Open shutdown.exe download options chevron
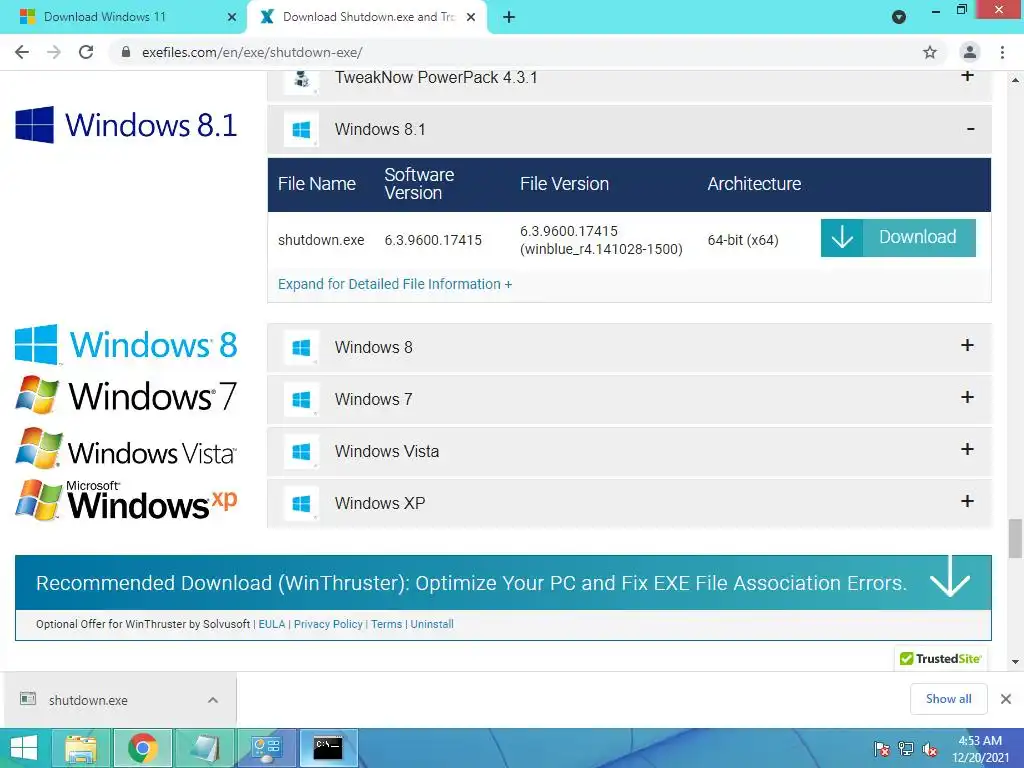This screenshot has height=768, width=1024. pyautogui.click(x=213, y=700)
